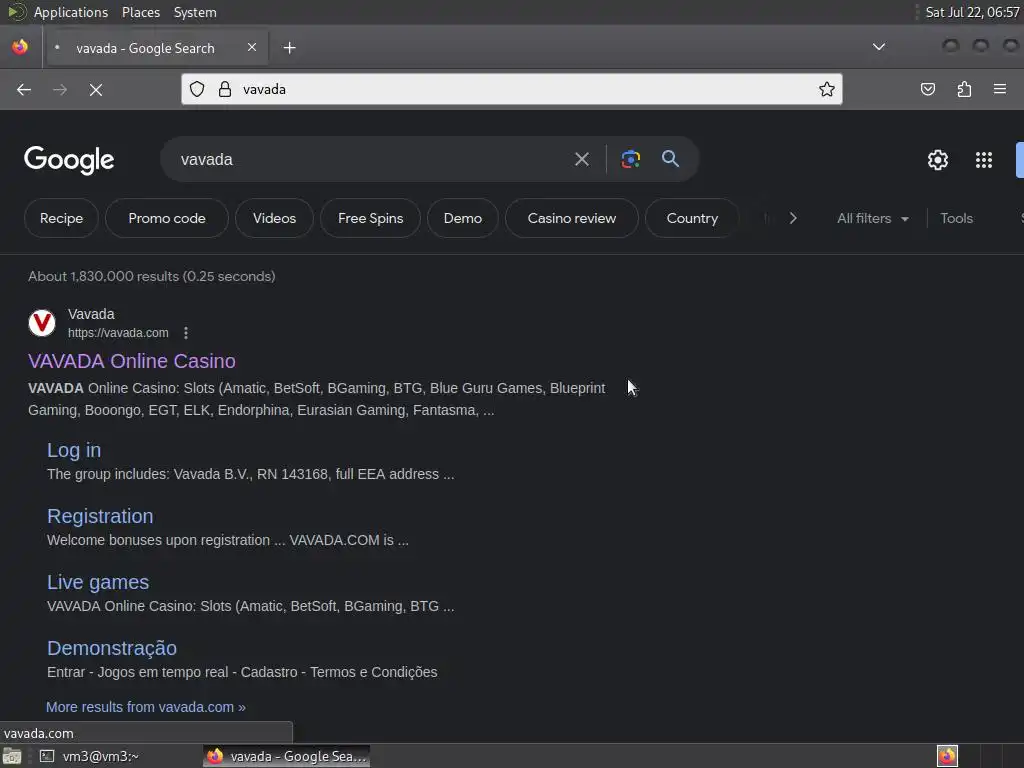This screenshot has height=768, width=1024.
Task: Click the https://vavada.com URL text
Action: click(118, 333)
